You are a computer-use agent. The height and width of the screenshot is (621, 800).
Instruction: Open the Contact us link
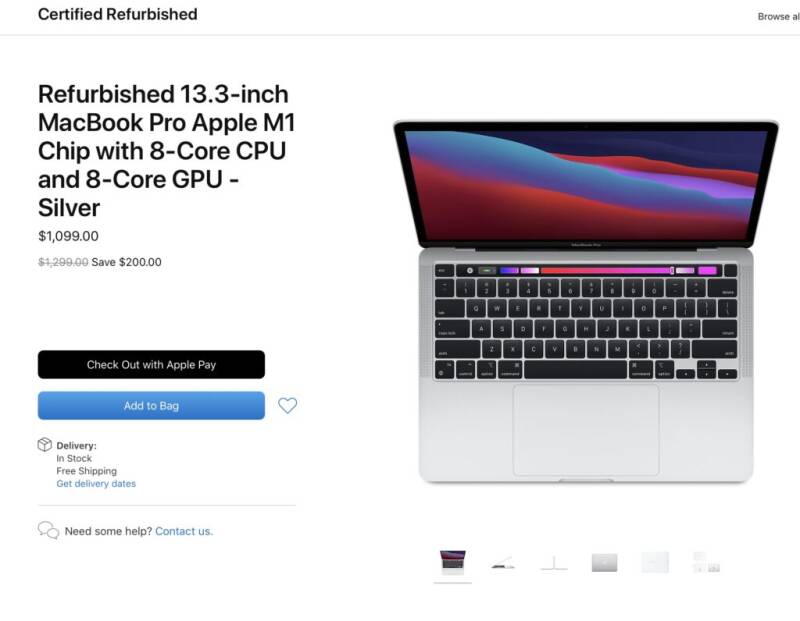tap(184, 531)
